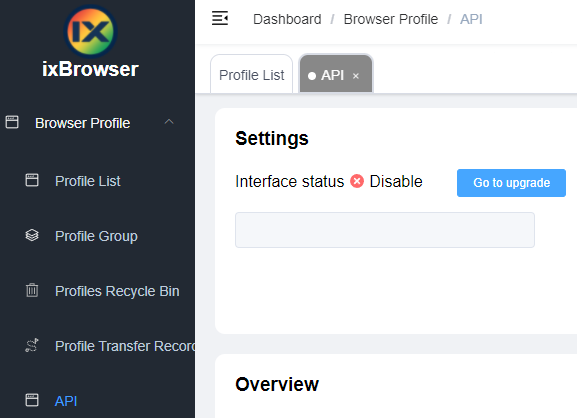Image resolution: width=577 pixels, height=418 pixels.
Task: Click the Profiles Recycle Bin trash icon
Action: 32,290
